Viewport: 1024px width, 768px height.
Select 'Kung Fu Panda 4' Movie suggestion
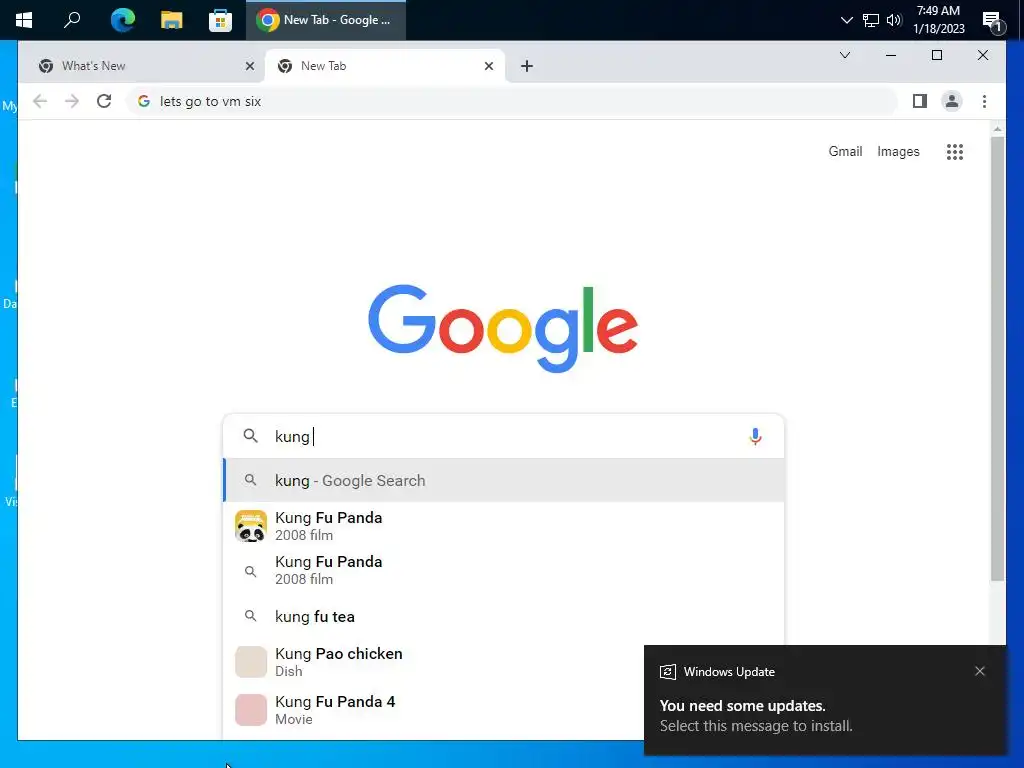tap(434, 710)
